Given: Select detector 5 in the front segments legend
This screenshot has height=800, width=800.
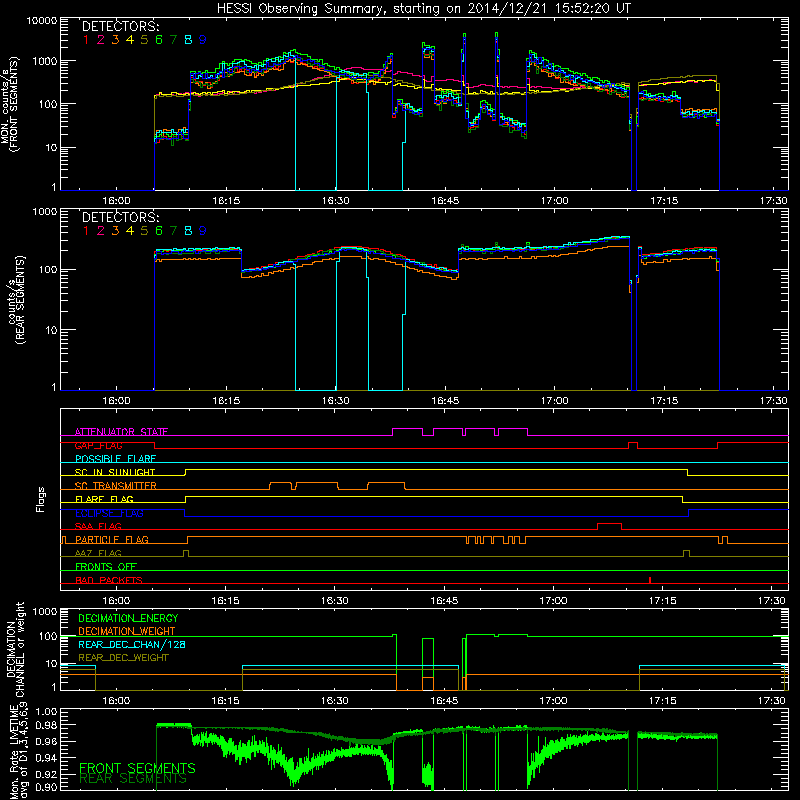Looking at the screenshot, I should (144, 40).
